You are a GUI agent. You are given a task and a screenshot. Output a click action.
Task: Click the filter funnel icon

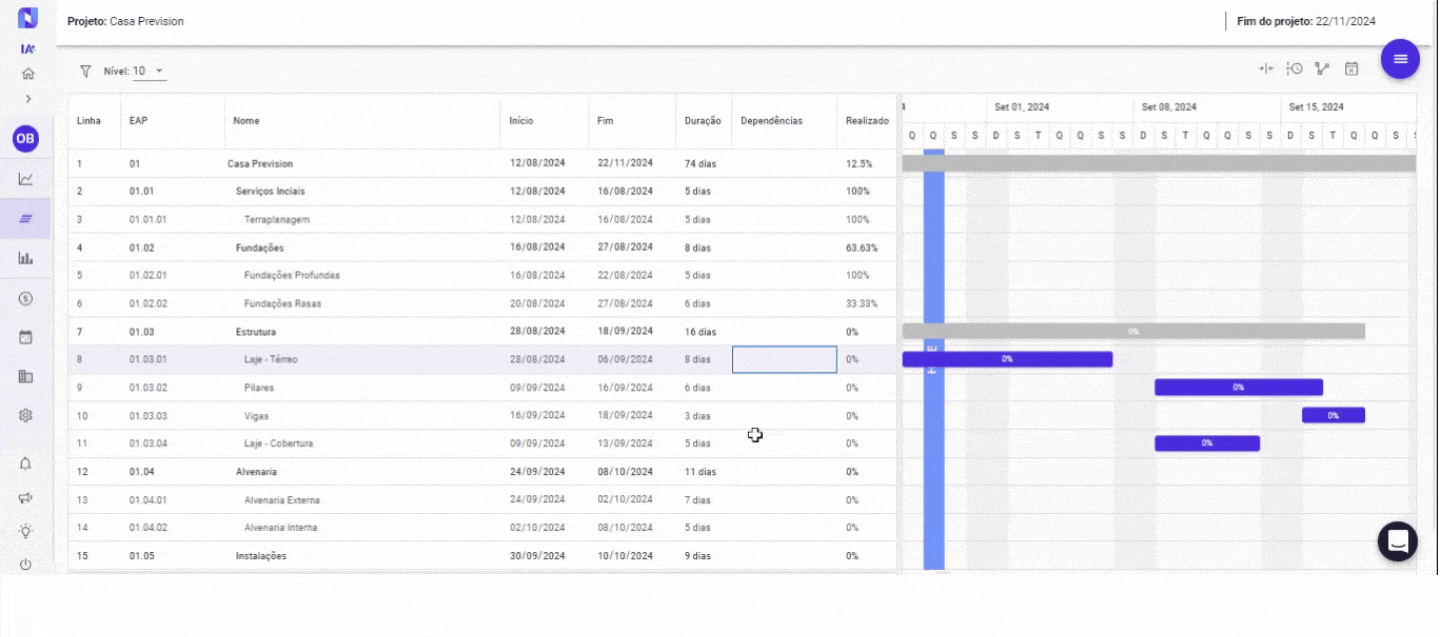(85, 71)
